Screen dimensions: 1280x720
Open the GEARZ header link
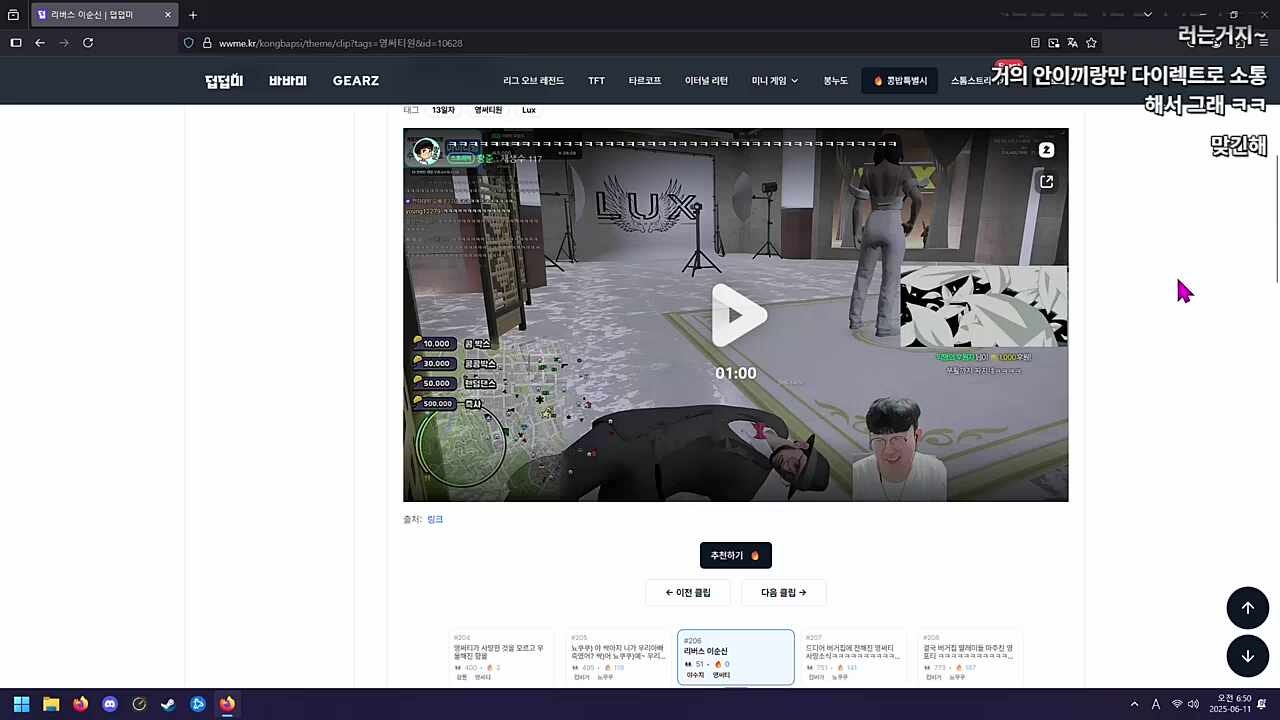(x=356, y=81)
